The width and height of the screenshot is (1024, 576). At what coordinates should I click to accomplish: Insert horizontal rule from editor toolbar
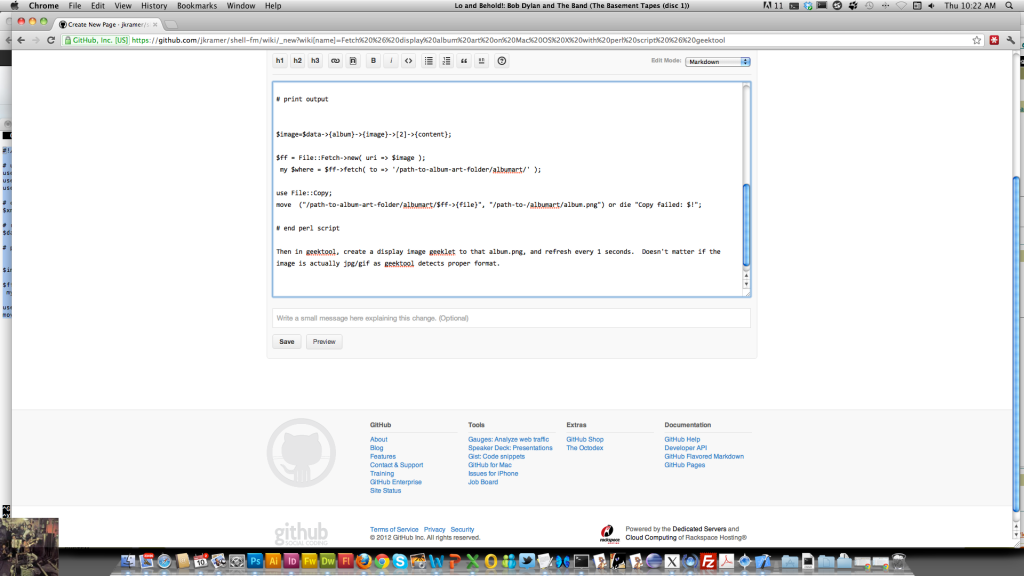point(481,61)
